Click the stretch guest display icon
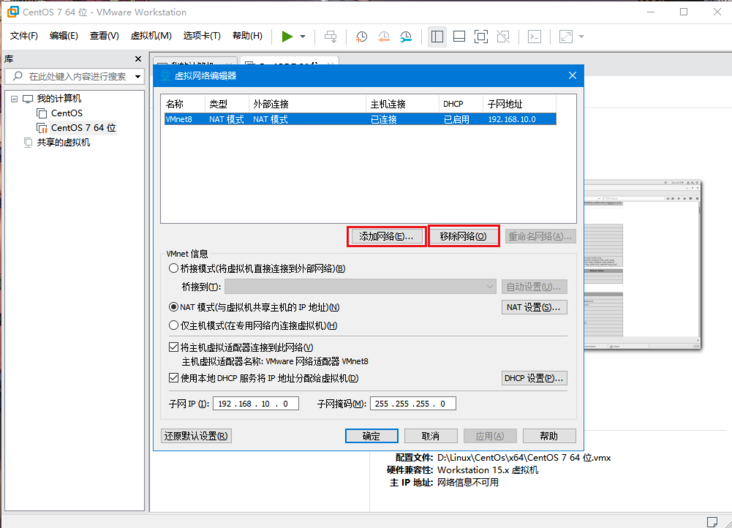 tap(566, 36)
